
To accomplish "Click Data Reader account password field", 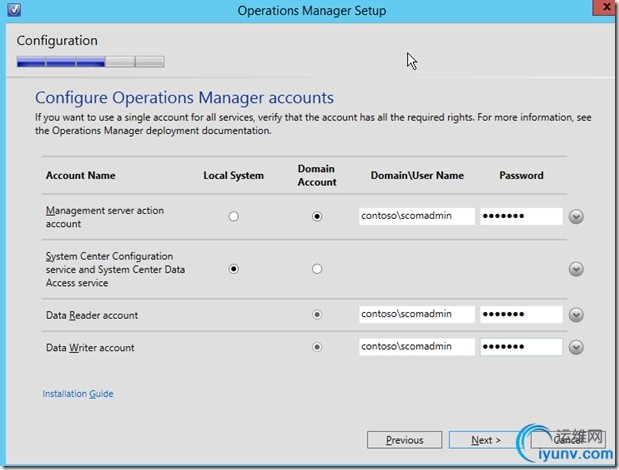I will [521, 315].
